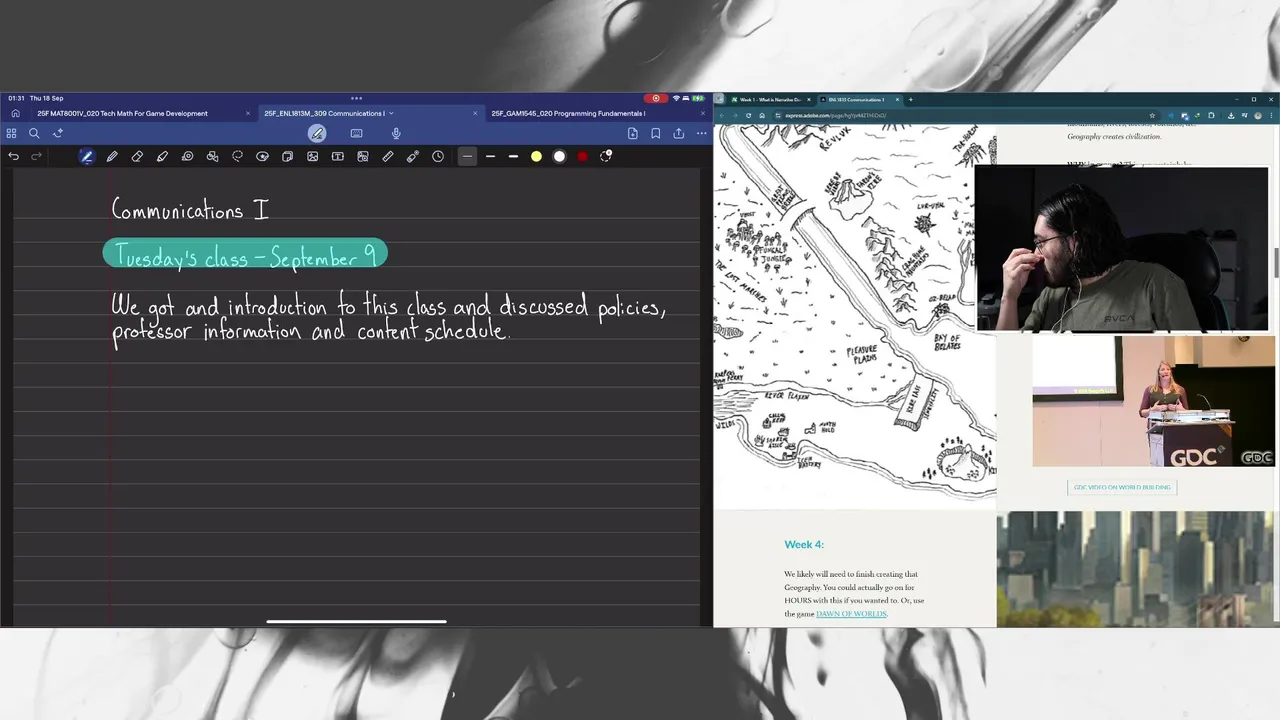Undo the last stroke
Screen dimensions: 1280x720
click(13, 156)
